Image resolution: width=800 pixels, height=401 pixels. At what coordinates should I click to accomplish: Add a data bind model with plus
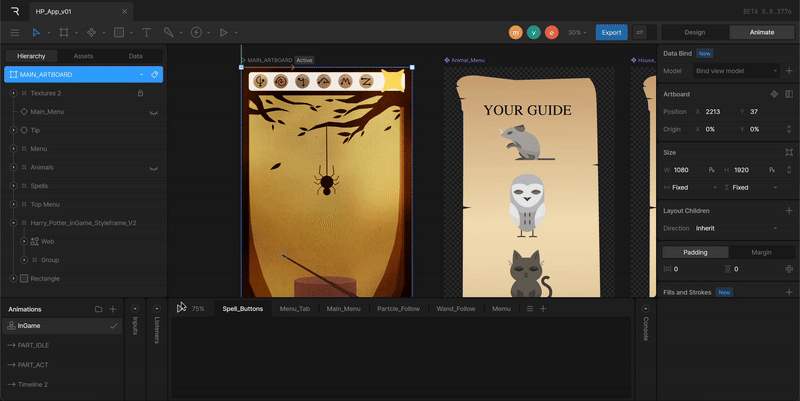point(789,71)
